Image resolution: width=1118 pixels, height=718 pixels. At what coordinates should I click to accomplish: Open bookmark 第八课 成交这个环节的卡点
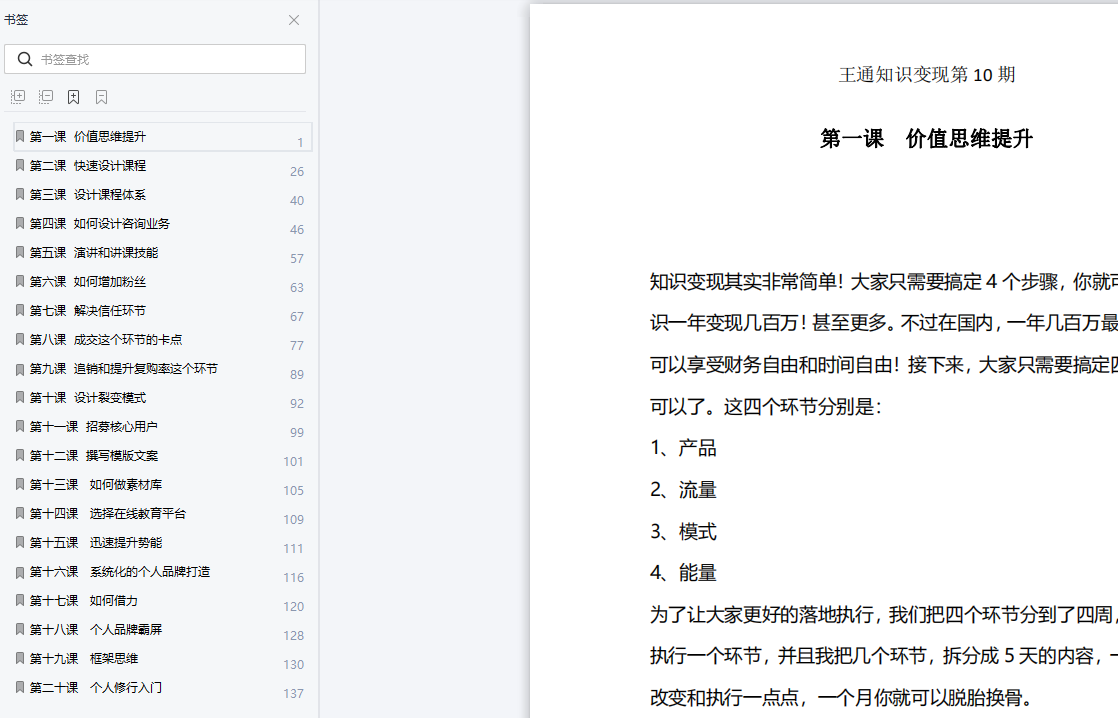coord(163,339)
